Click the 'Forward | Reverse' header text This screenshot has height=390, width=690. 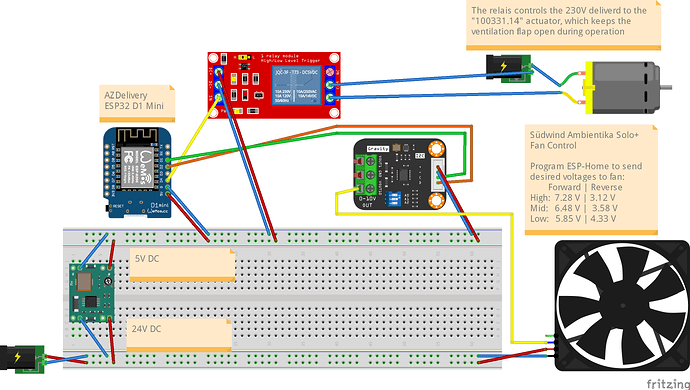tap(585, 187)
